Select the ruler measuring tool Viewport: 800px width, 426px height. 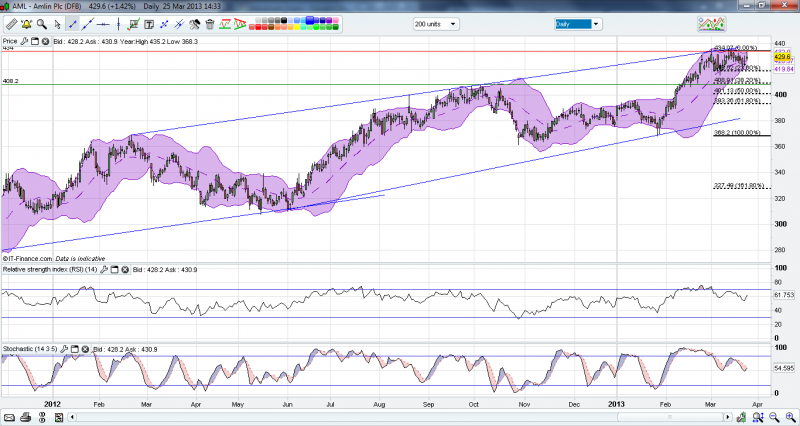pyautogui.click(x=12, y=24)
